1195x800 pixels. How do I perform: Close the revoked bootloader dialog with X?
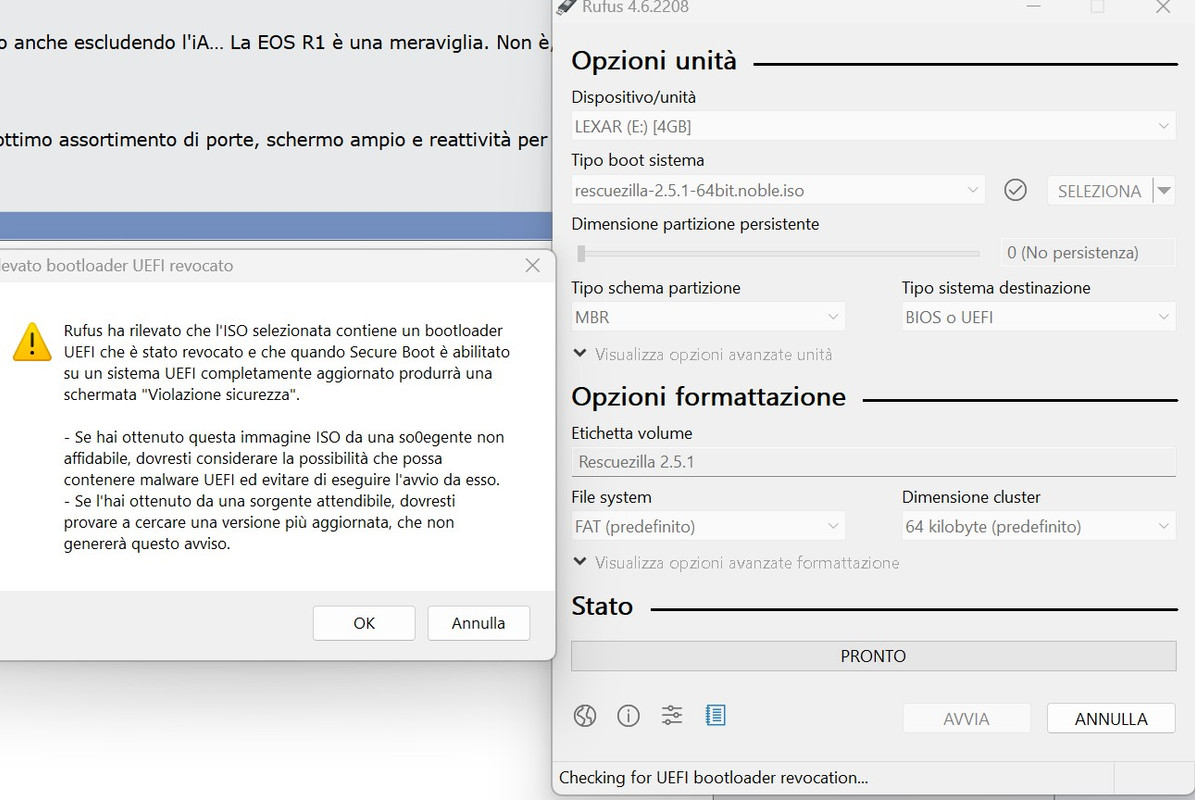(533, 265)
